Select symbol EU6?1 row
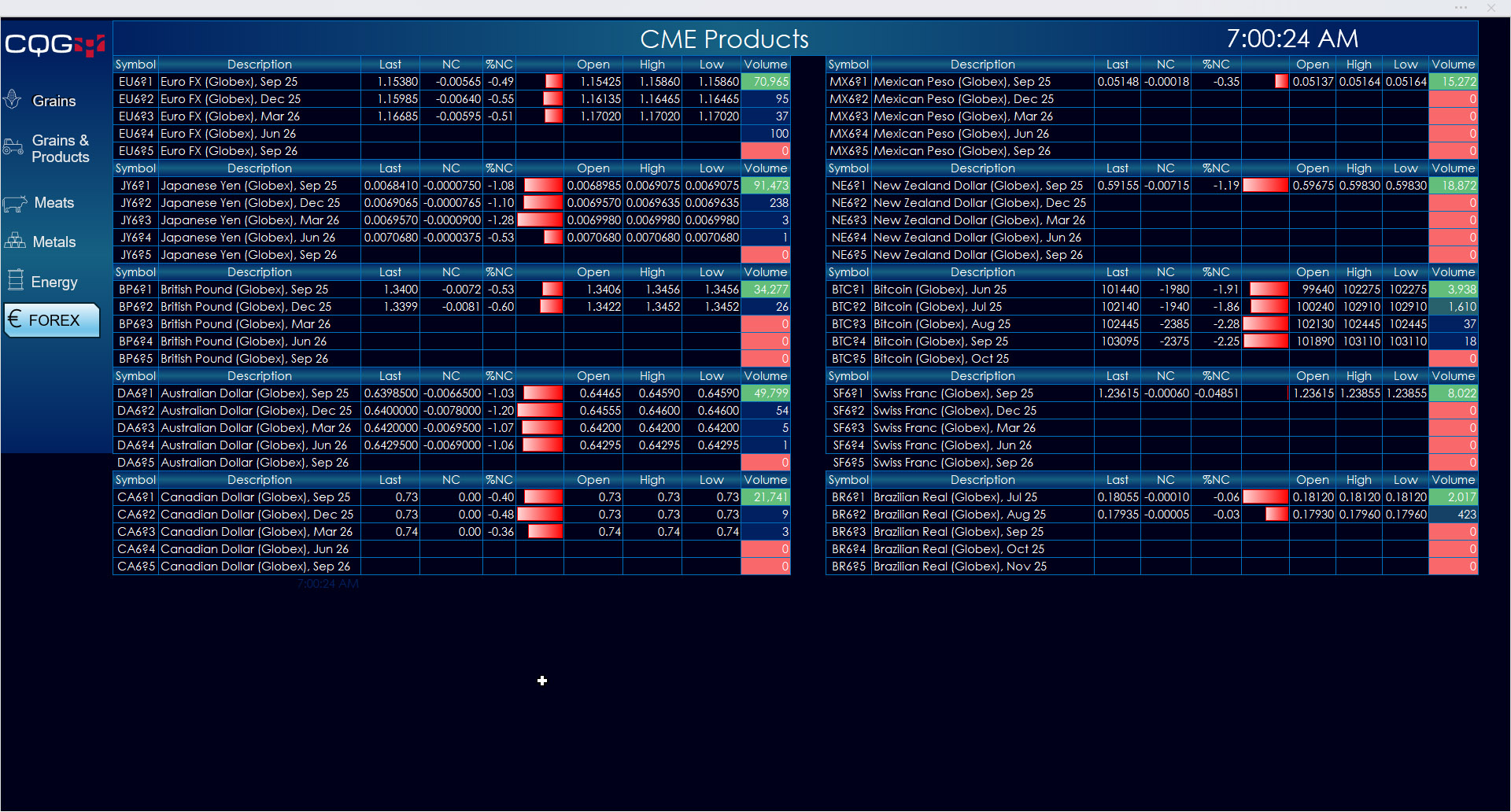1511x812 pixels. 135,82
